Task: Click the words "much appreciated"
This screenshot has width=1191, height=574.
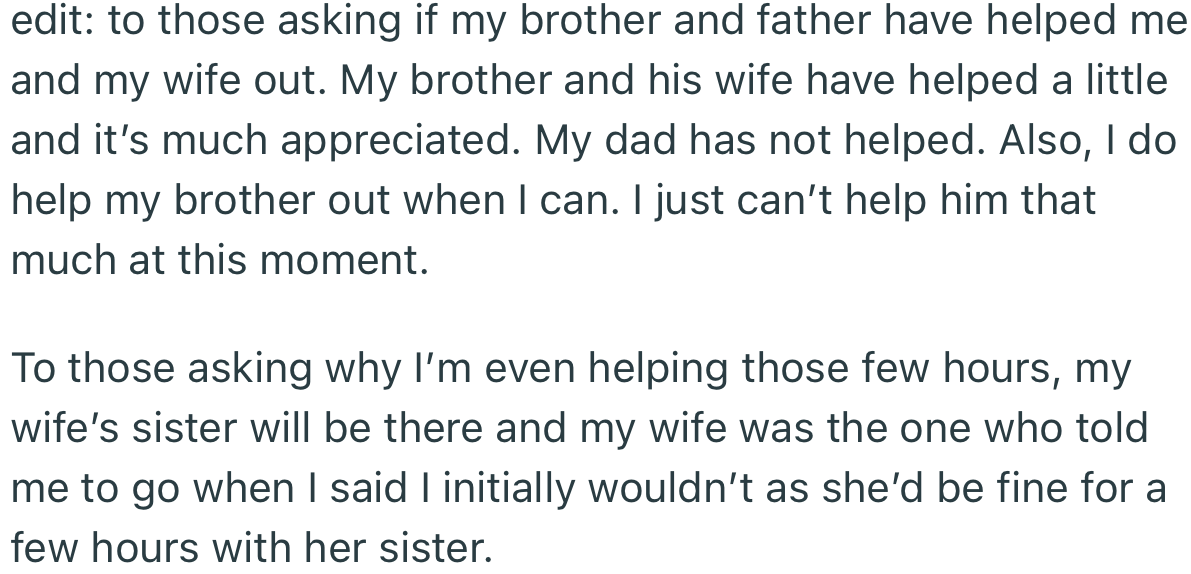Action: [342, 142]
